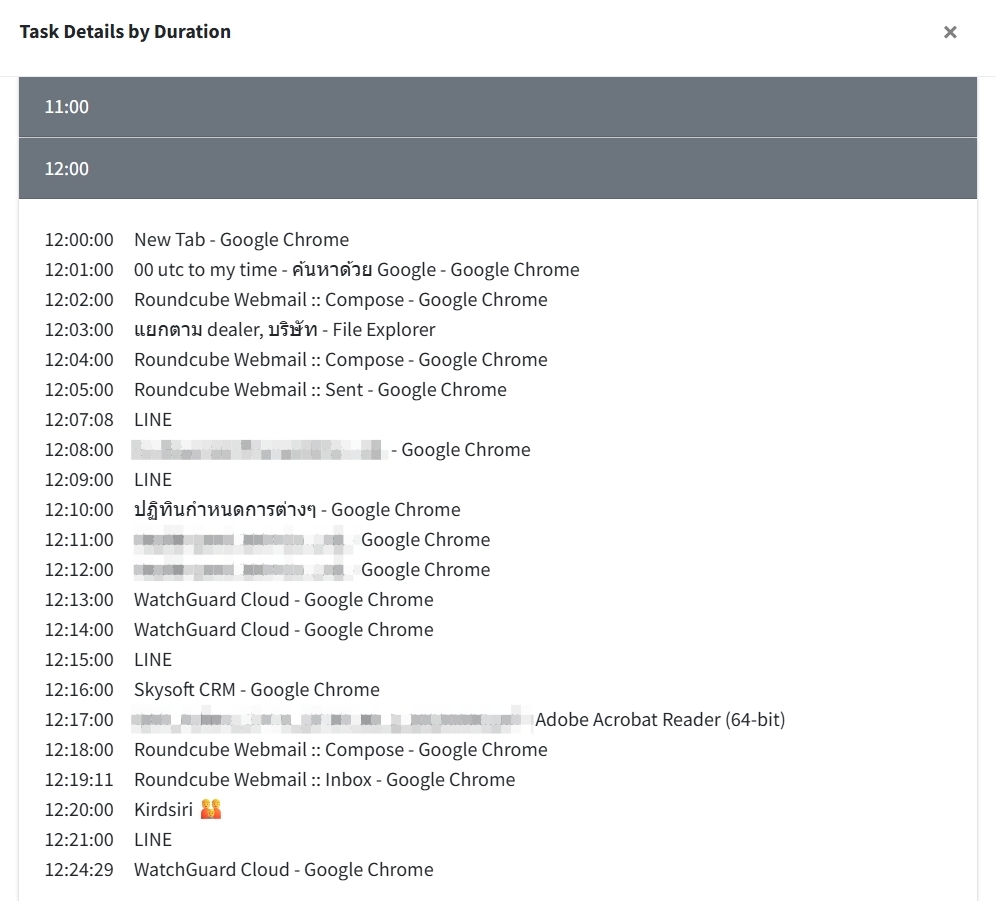Select the Skysoft CRM entry
996x901 pixels.
[x=212, y=689]
